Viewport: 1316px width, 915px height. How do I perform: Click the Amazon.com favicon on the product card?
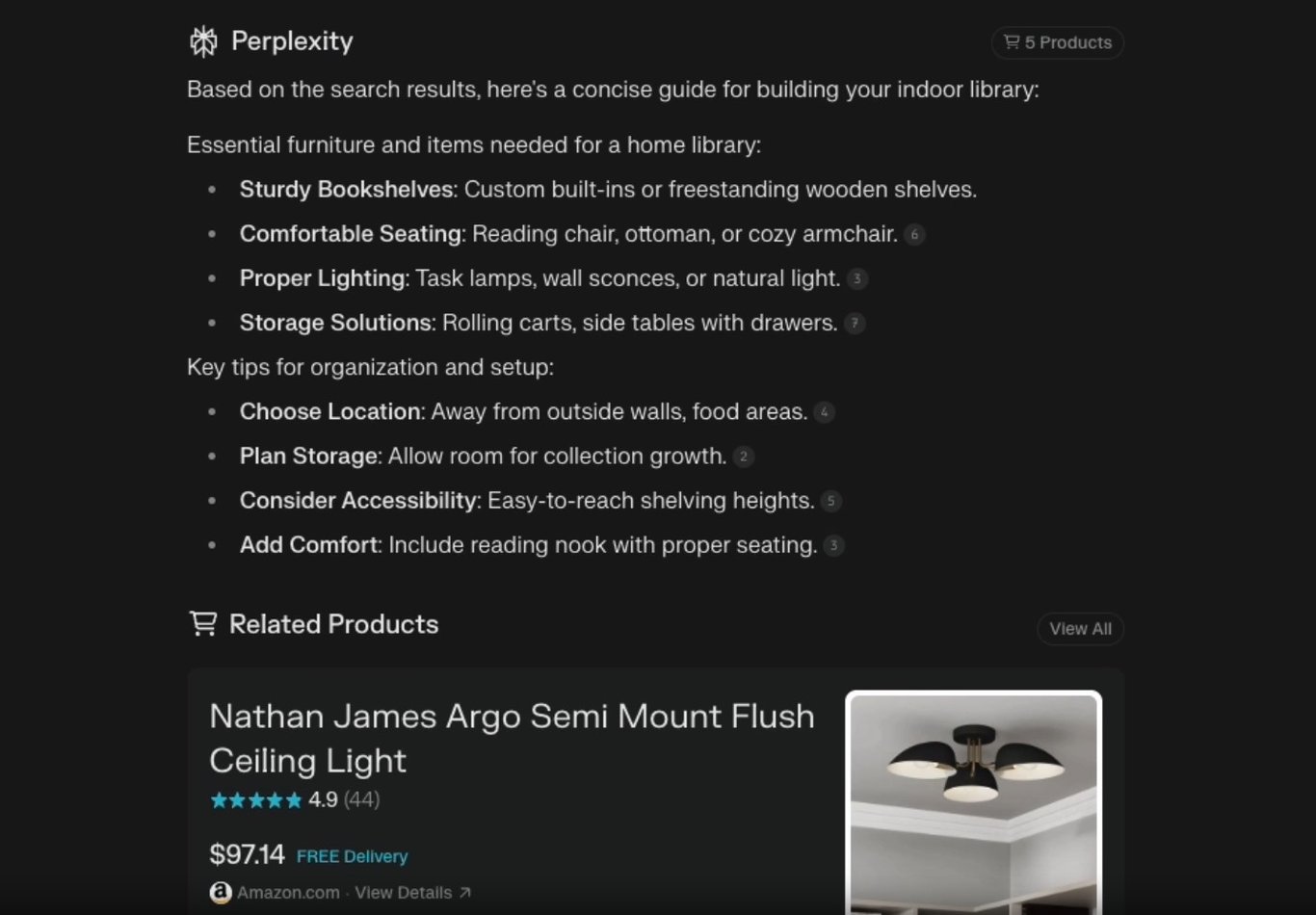click(x=220, y=892)
